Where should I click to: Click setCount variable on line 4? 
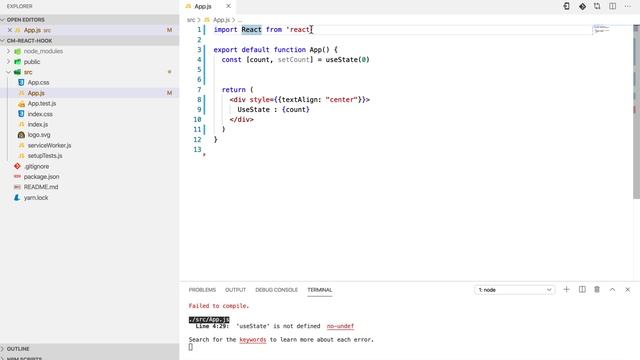[293, 60]
